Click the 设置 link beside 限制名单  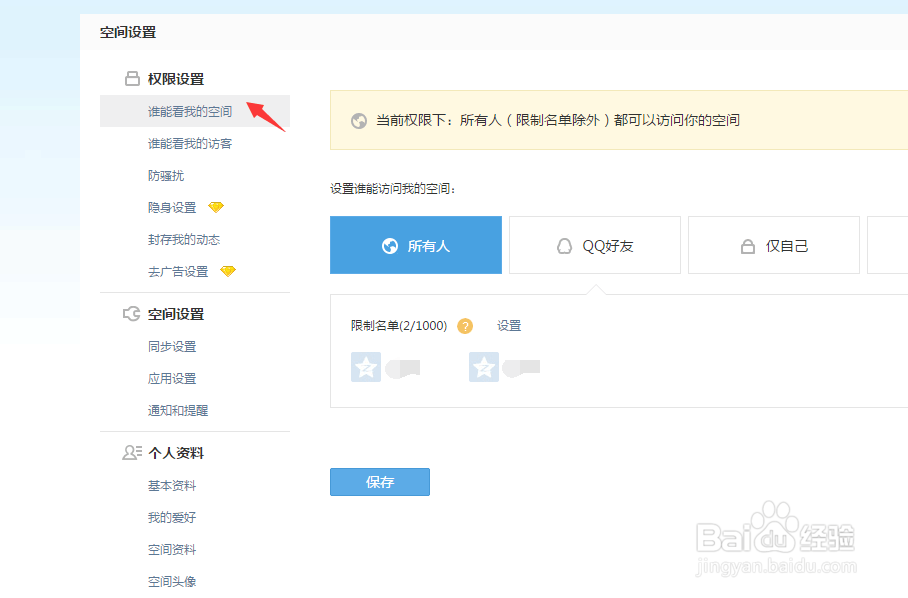pyautogui.click(x=509, y=326)
